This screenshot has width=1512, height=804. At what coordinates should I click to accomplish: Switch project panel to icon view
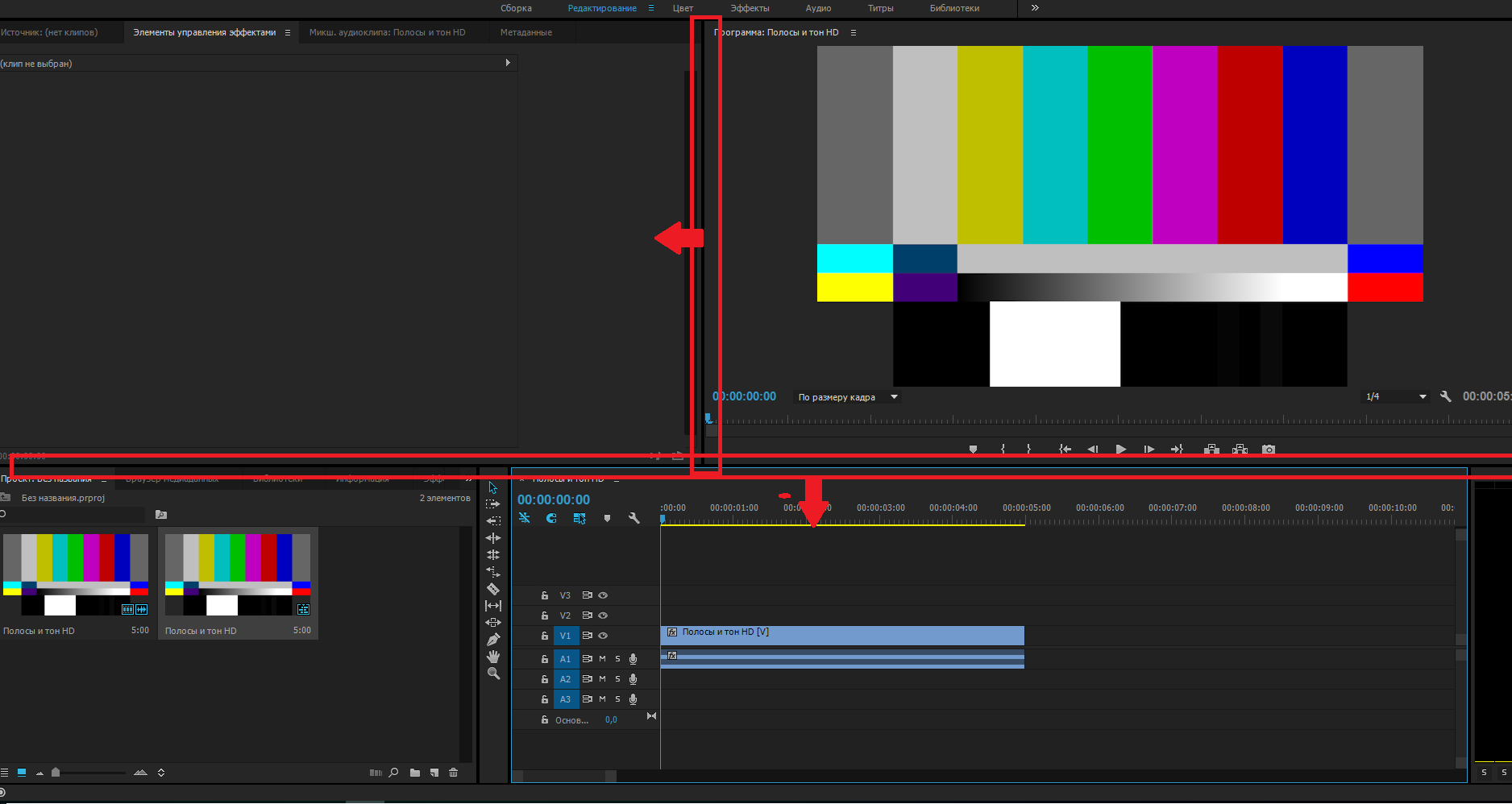point(22,773)
